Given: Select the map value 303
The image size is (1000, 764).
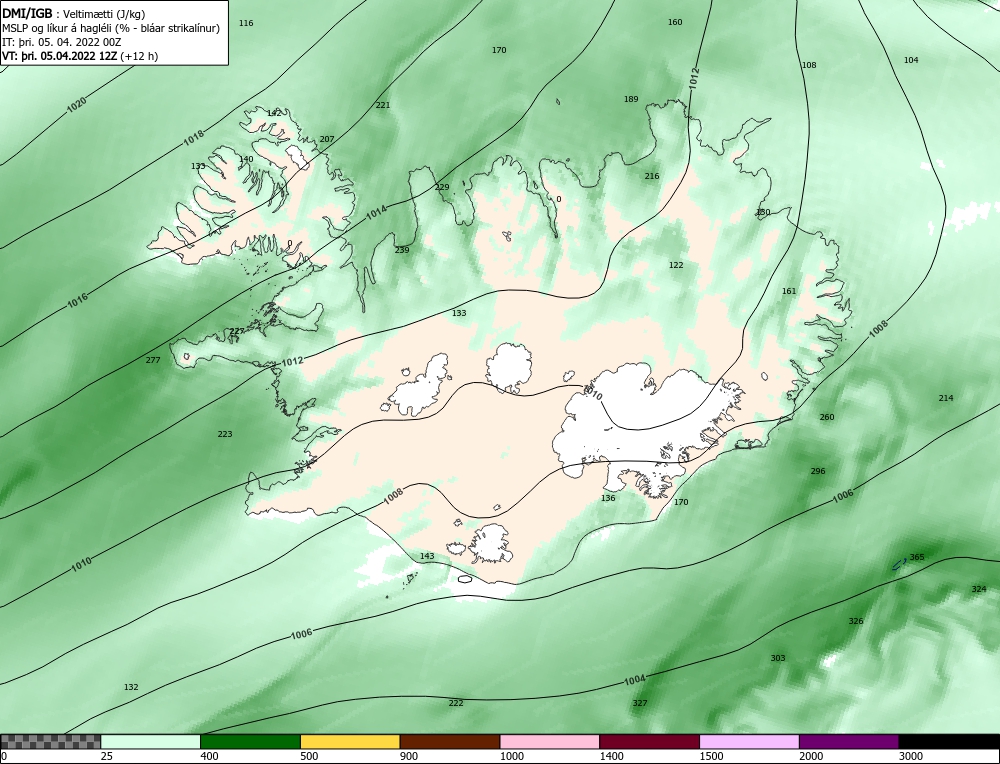Looking at the screenshot, I should click(777, 658).
